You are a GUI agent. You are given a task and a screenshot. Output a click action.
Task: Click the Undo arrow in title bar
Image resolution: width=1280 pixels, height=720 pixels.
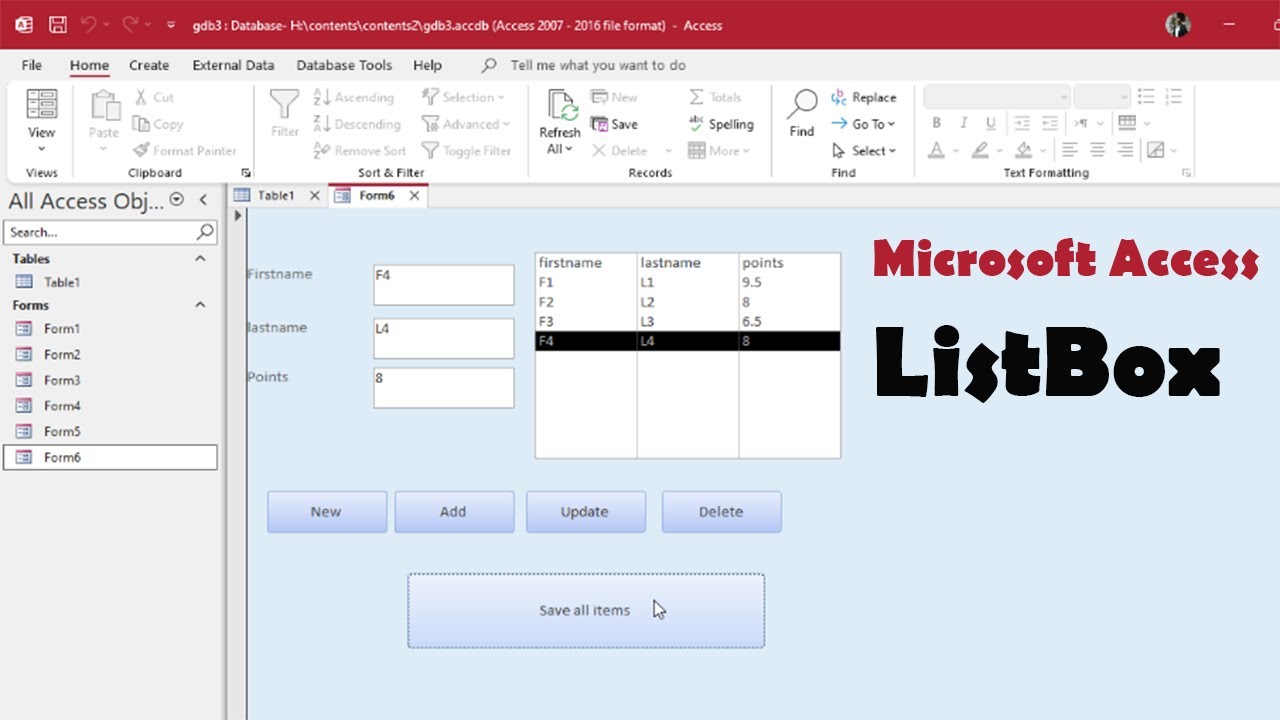coord(89,25)
